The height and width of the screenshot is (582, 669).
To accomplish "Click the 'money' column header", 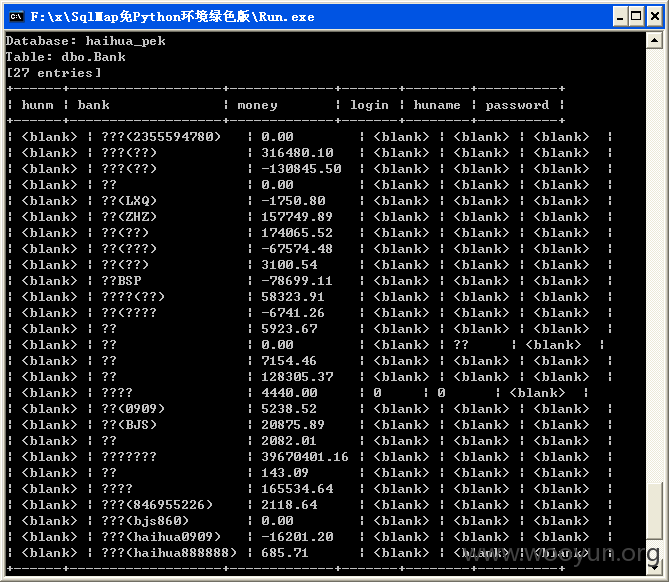I will tap(257, 105).
